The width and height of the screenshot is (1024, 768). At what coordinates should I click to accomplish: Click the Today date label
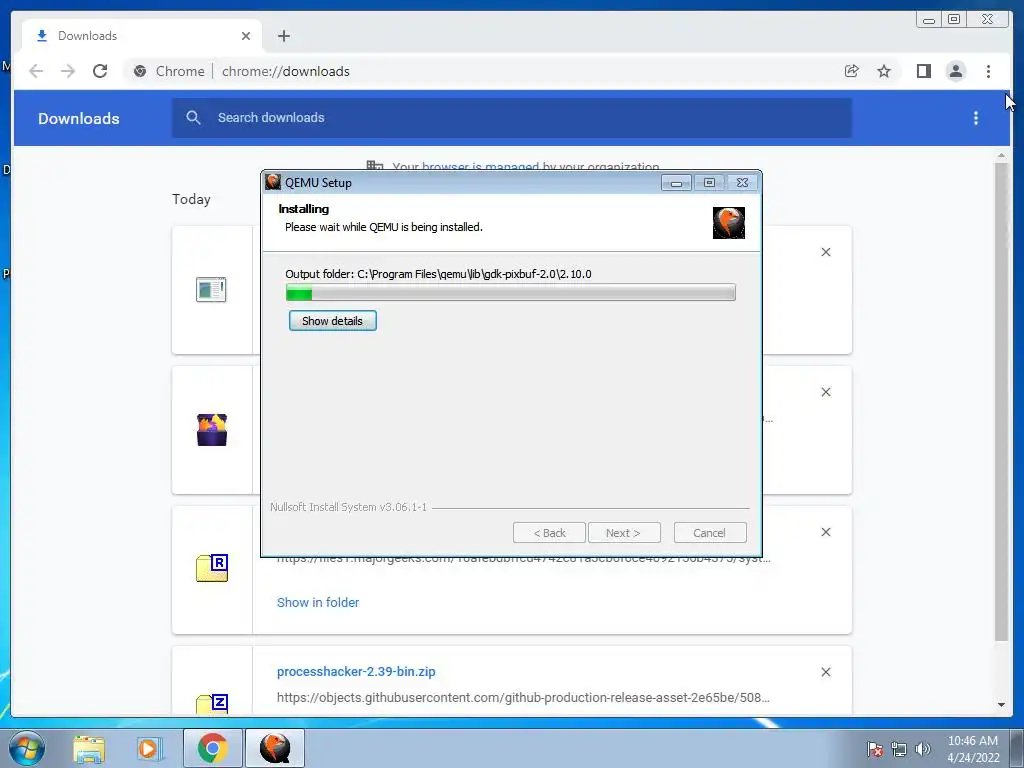[x=191, y=199]
